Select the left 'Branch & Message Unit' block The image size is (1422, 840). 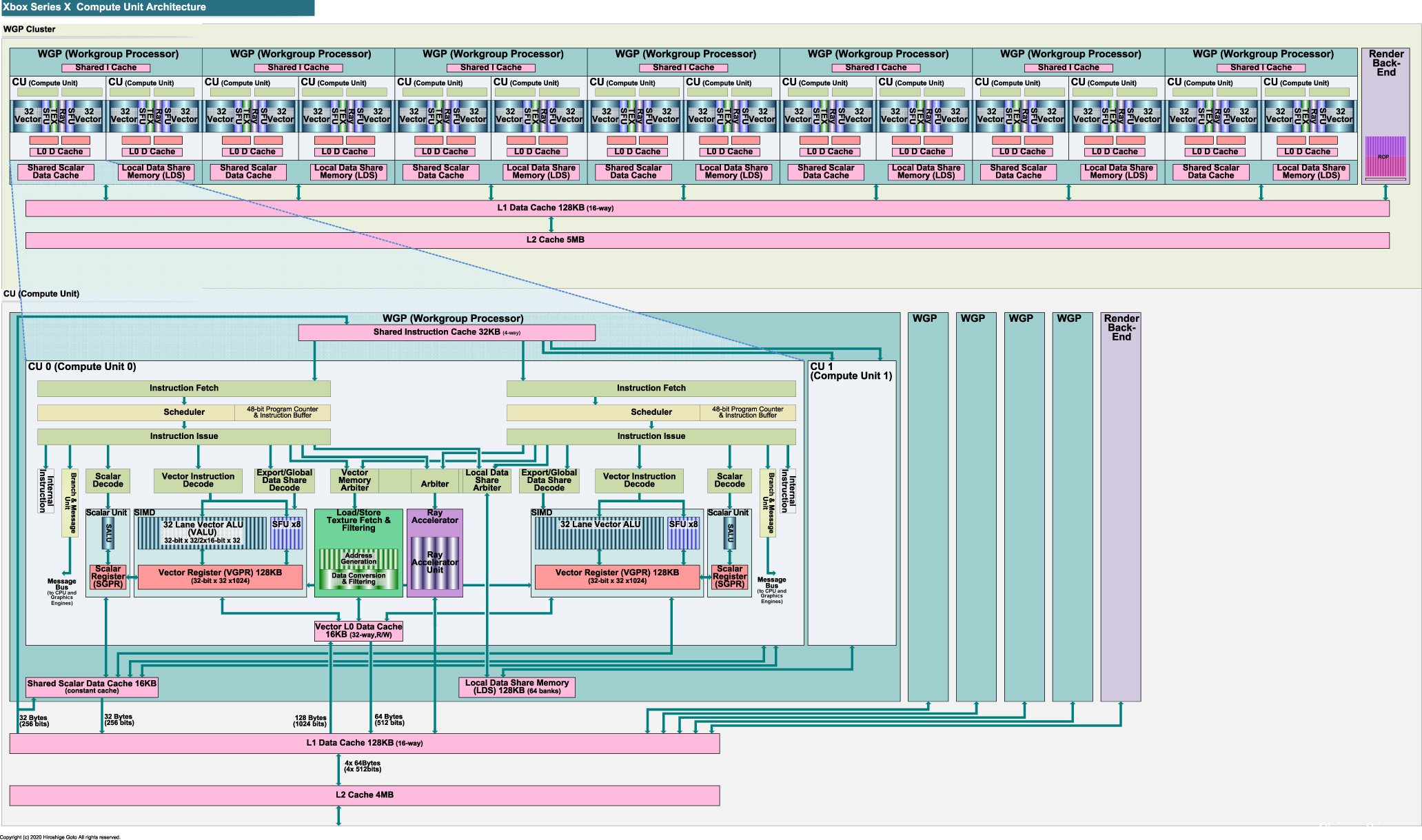pos(70,502)
